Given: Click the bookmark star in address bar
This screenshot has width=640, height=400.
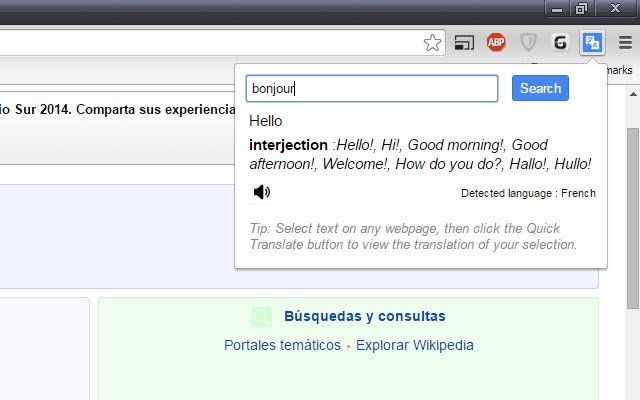Looking at the screenshot, I should click(x=432, y=42).
